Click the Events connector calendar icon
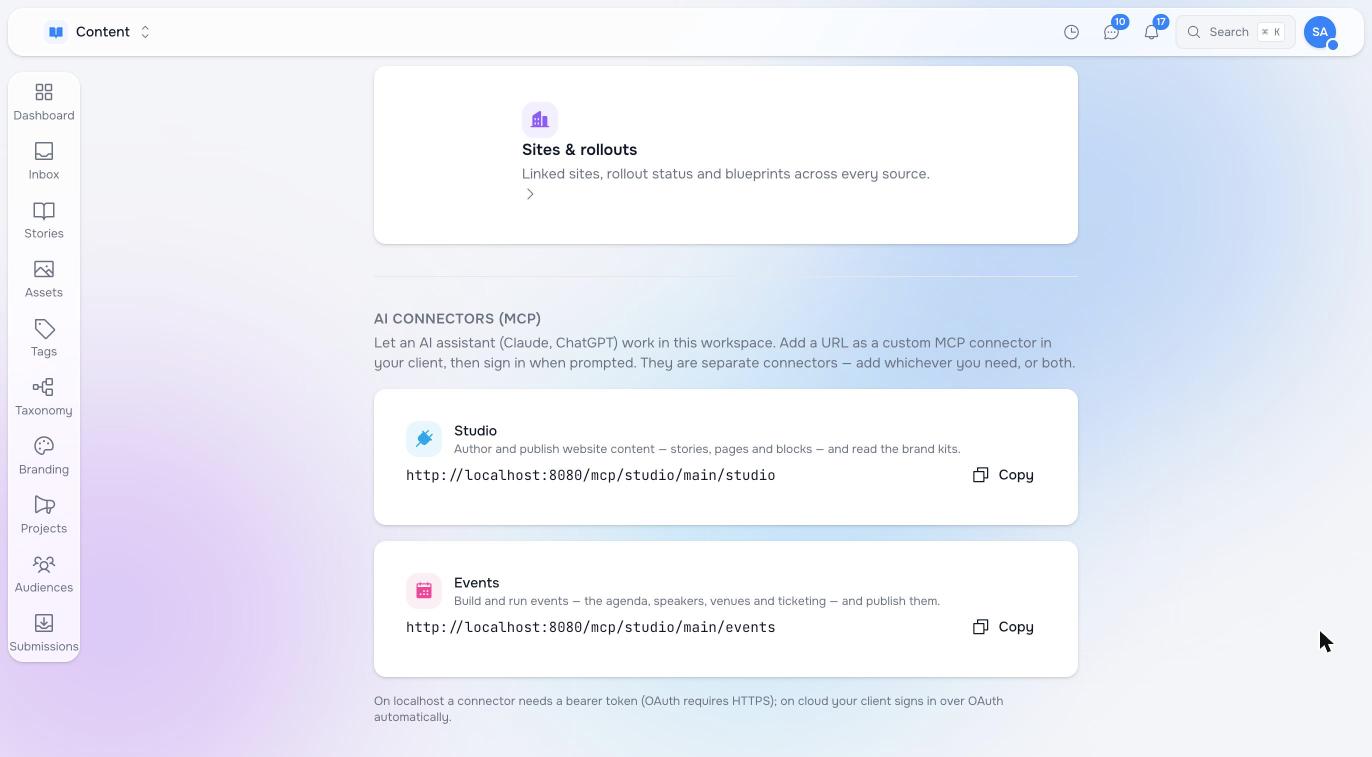 pyautogui.click(x=424, y=591)
